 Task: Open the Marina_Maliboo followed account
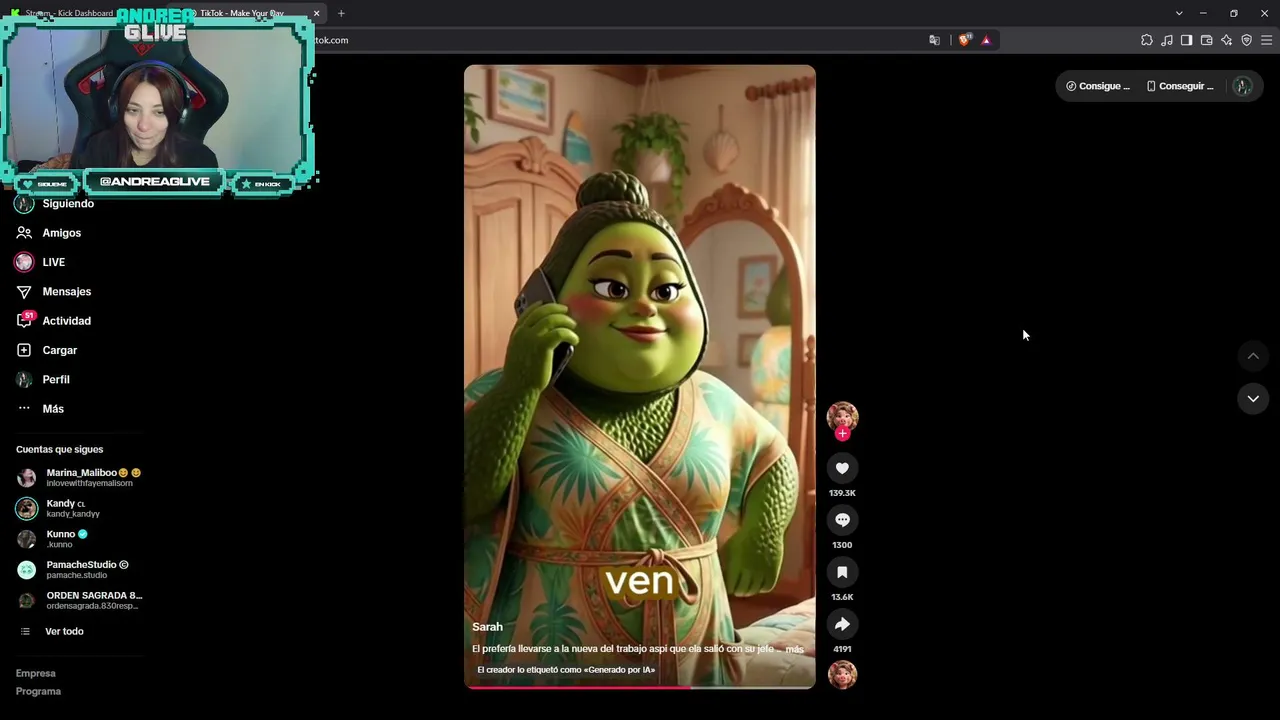[x=78, y=477]
